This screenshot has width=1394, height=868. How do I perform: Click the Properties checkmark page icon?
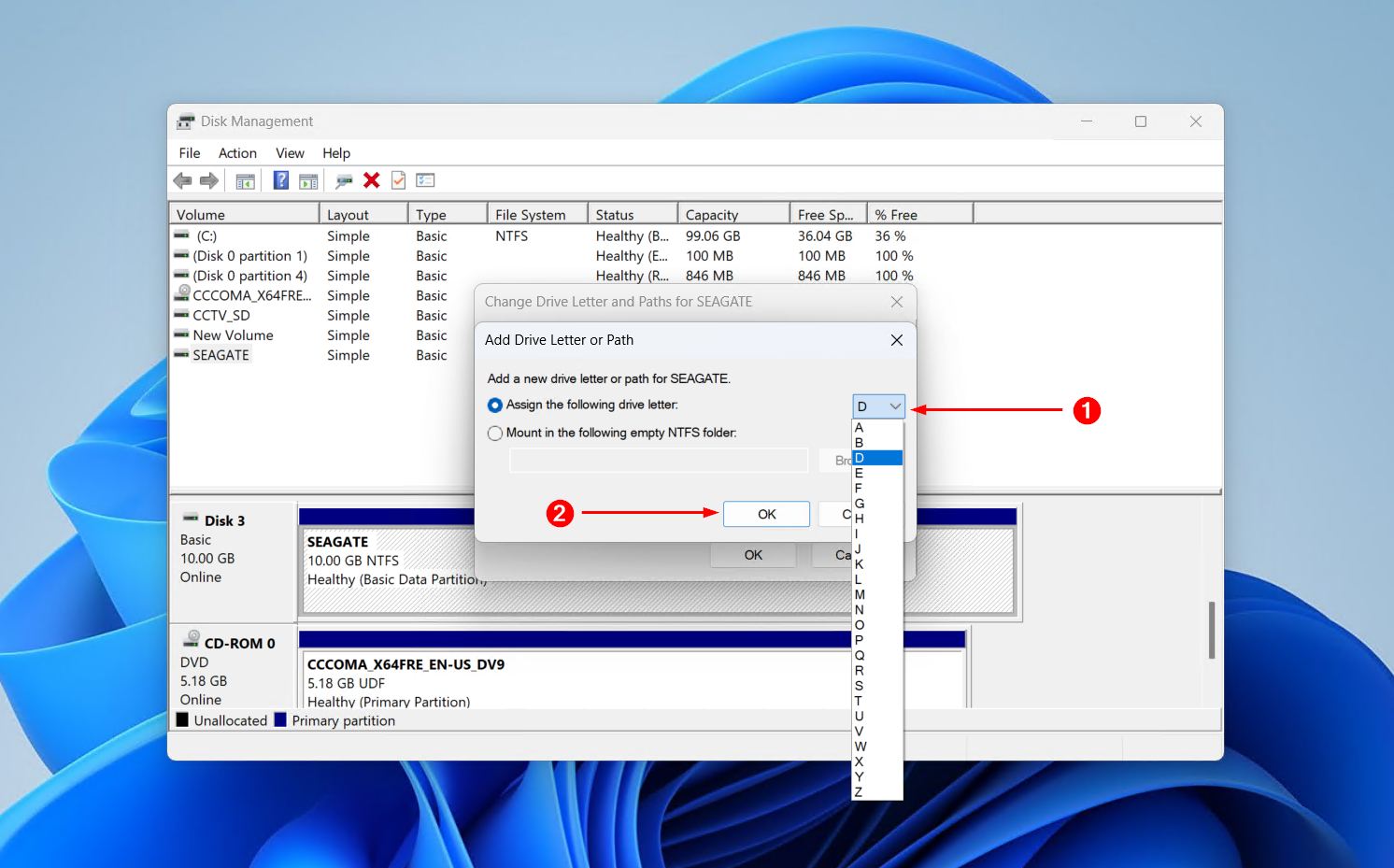click(x=399, y=180)
